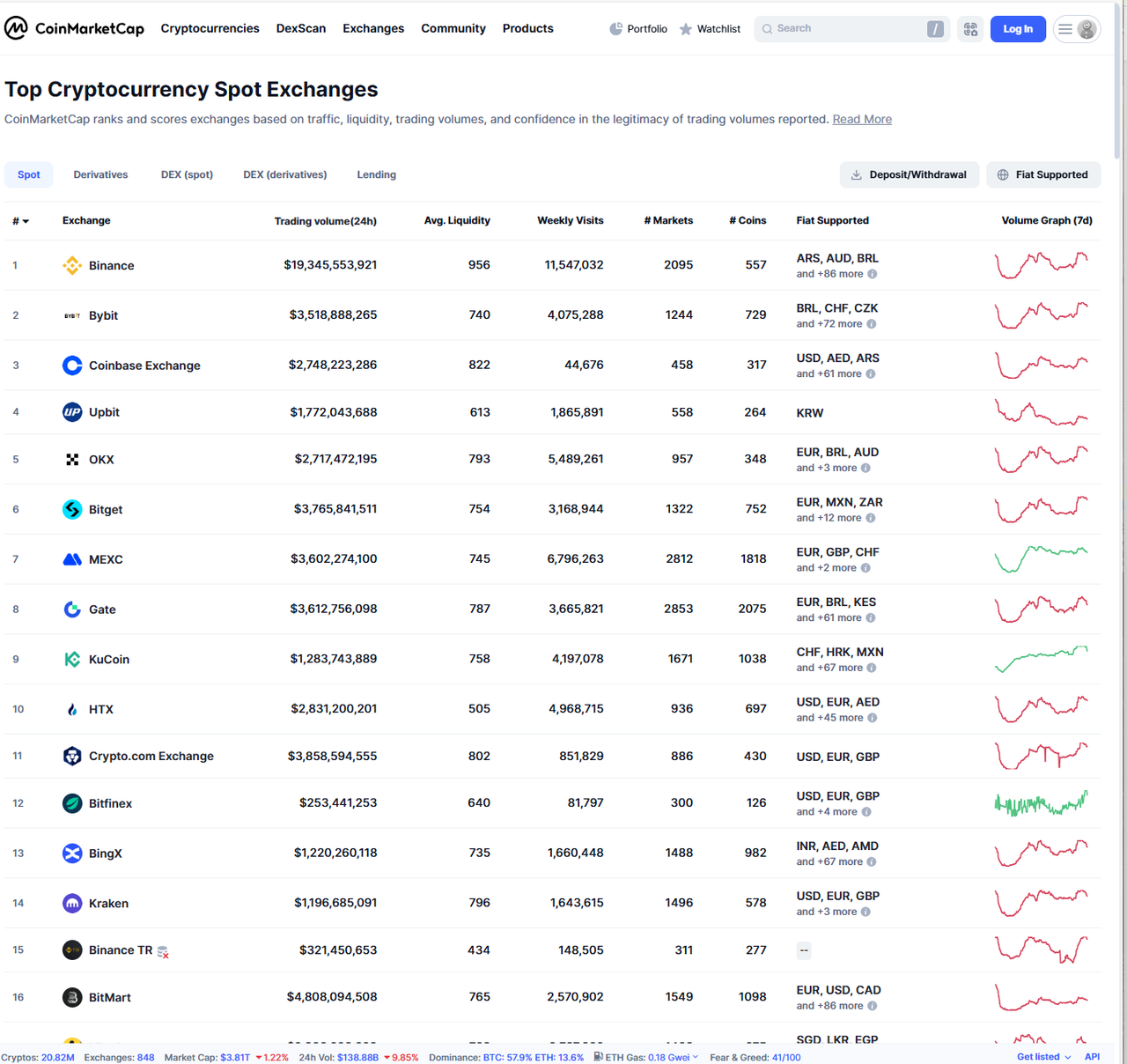Open the Exchanges menu
This screenshot has width=1127, height=1064.
(x=373, y=28)
